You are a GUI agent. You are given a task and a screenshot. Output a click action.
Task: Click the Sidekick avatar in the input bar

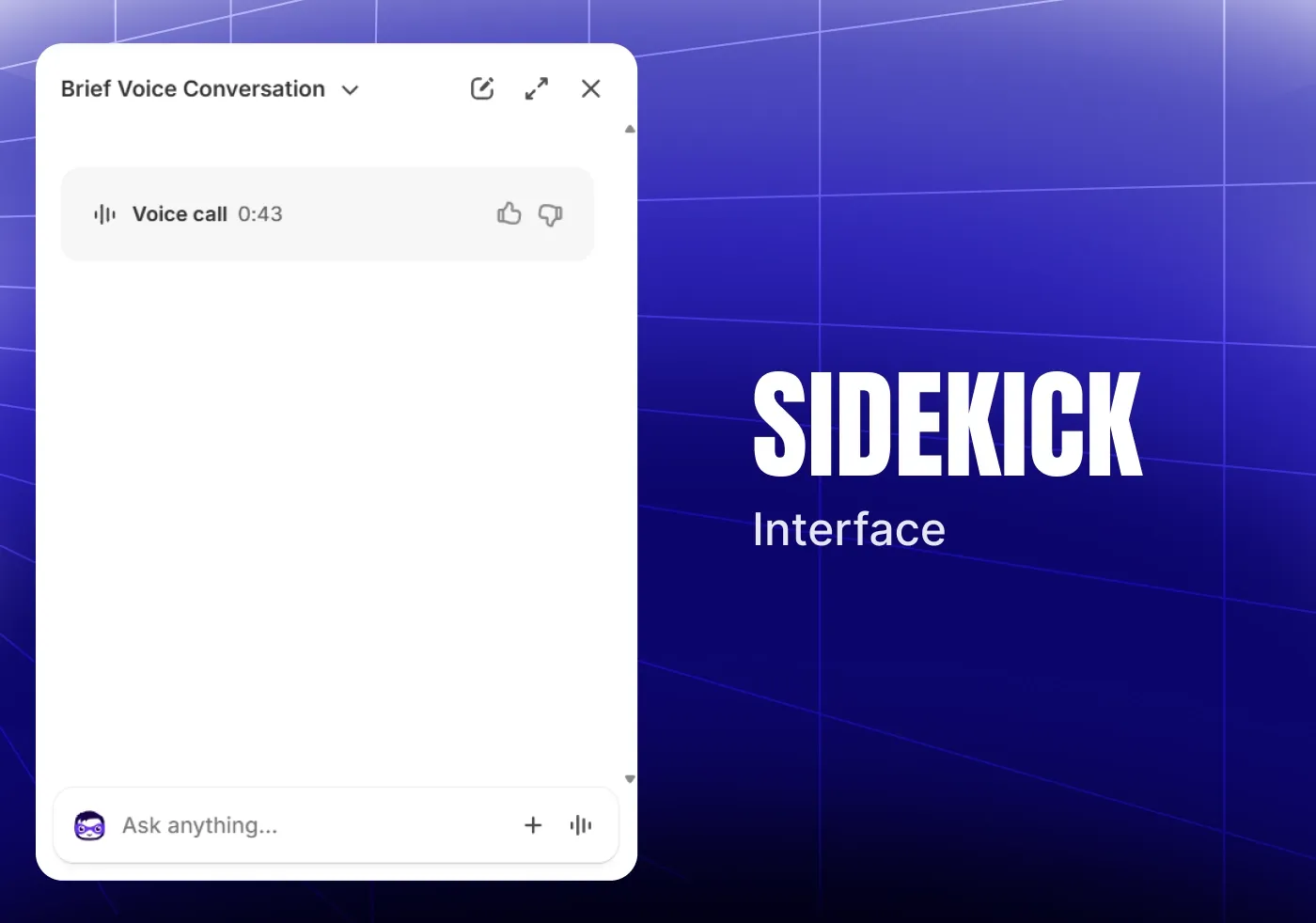pyautogui.click(x=89, y=825)
